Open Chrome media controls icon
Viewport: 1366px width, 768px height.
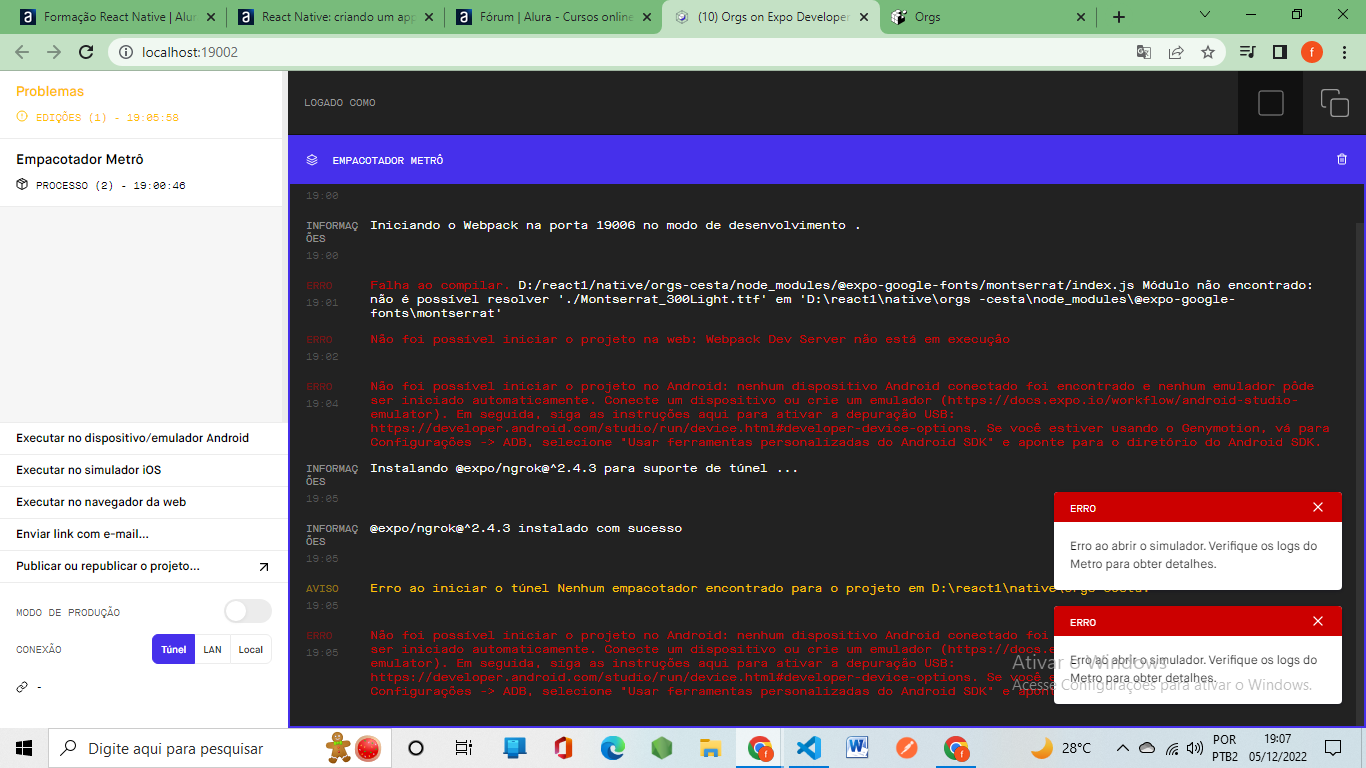point(1248,52)
